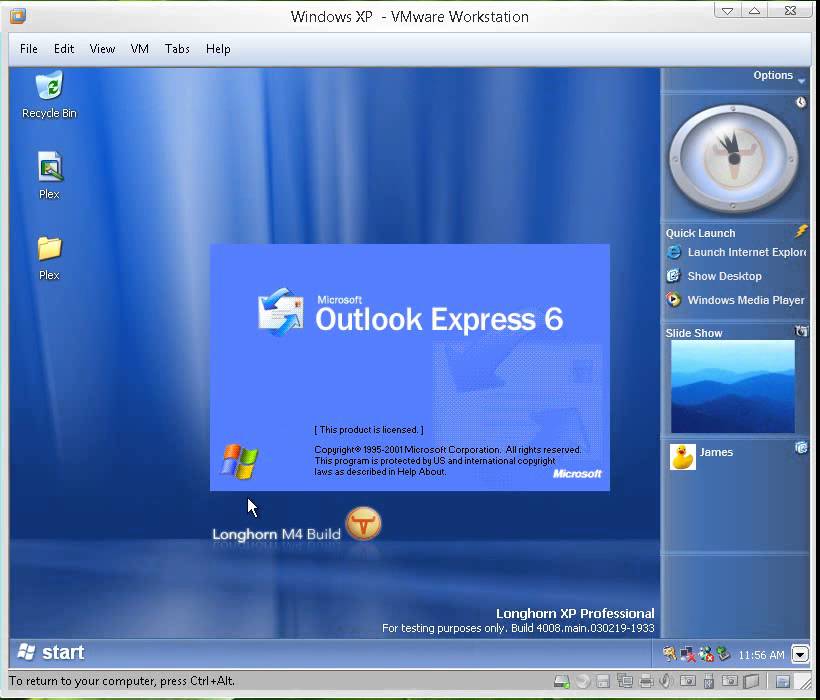Viewport: 820px width, 700px height.
Task: Click the Slide Show tile header
Action: [693, 333]
